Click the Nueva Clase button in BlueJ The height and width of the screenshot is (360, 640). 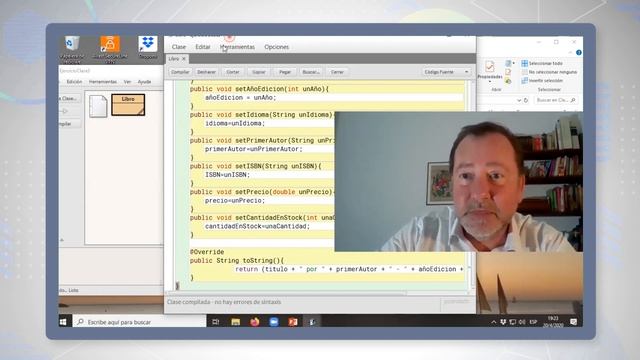click(69, 98)
